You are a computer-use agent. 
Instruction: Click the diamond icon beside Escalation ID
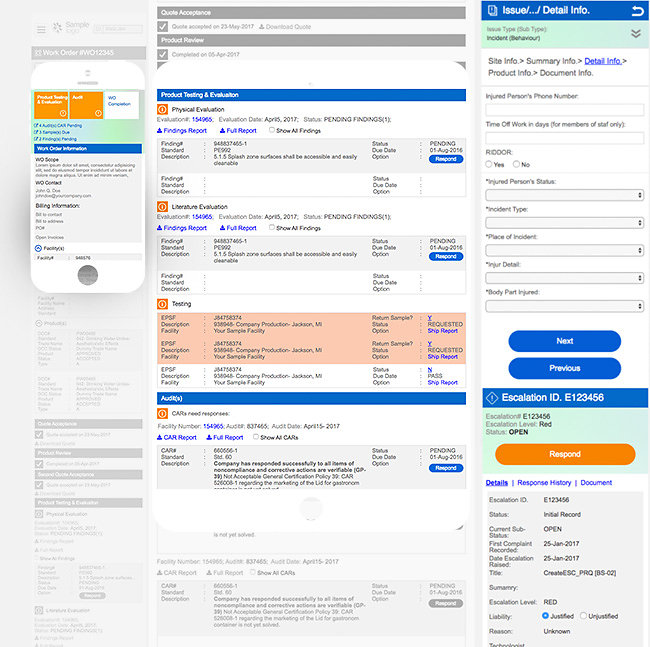pos(492,398)
